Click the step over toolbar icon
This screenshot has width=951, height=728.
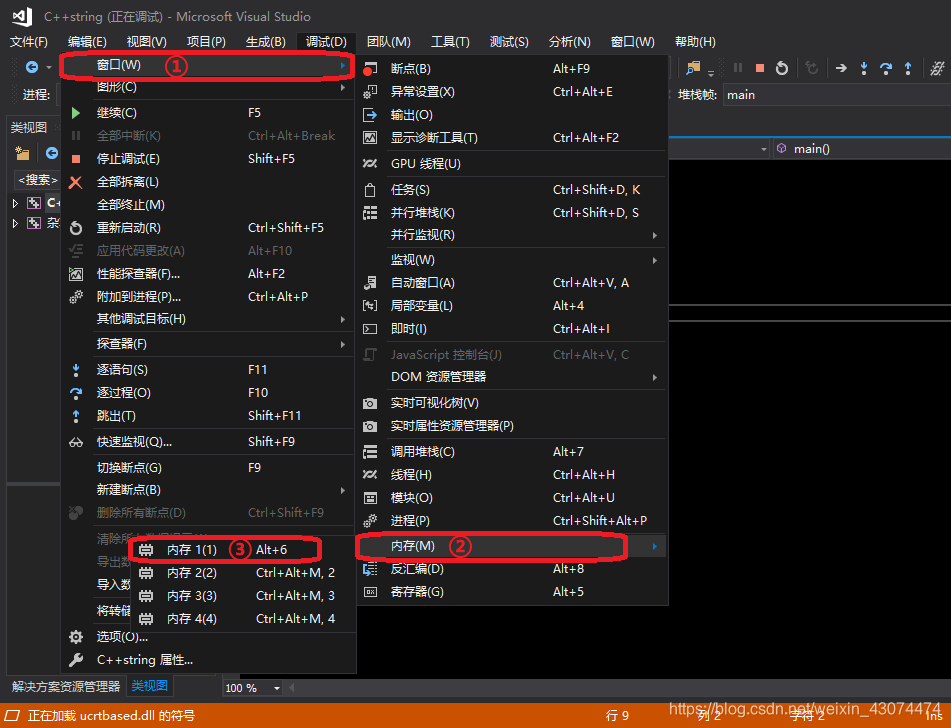click(886, 69)
